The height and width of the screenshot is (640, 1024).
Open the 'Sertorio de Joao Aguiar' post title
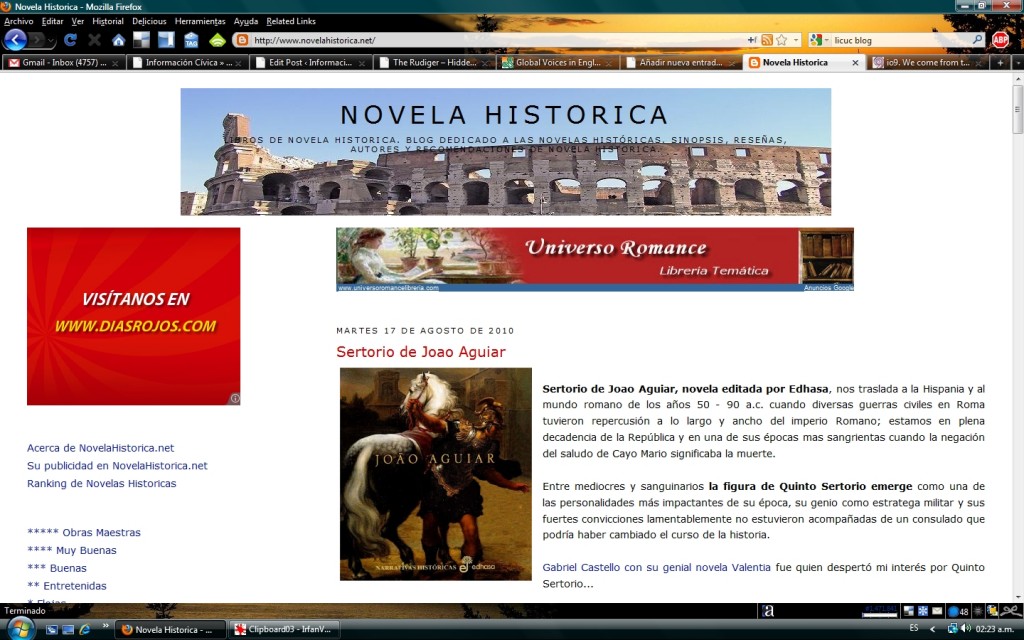420,352
